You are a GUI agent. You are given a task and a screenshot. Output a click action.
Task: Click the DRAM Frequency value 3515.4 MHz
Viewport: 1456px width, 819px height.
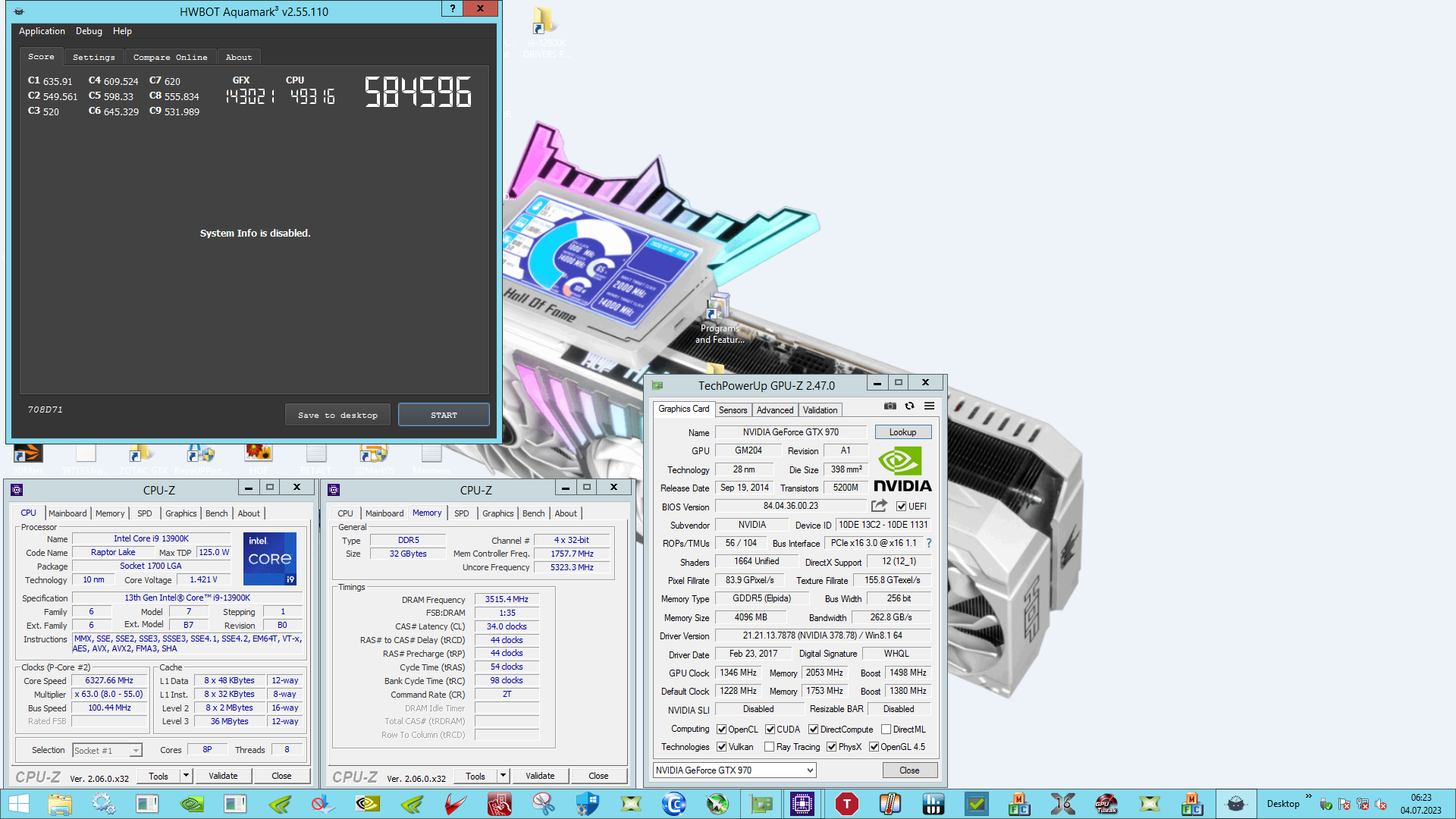click(507, 599)
